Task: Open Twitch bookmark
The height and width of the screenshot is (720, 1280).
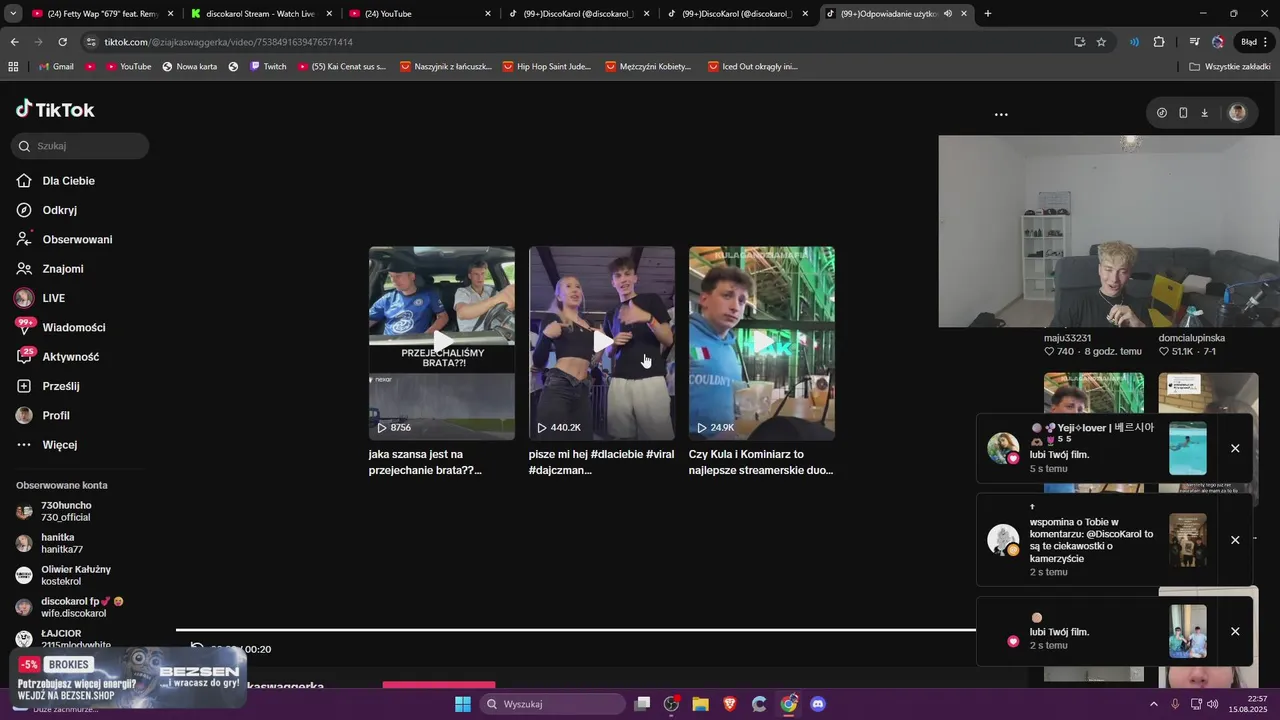Action: 268,67
